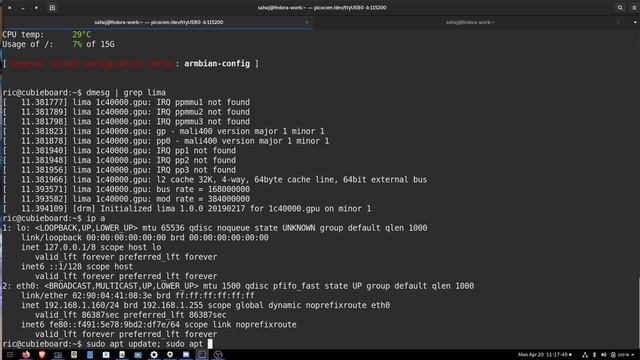Viewport: 640px width, 360px height.
Task: Launch Firefox from the taskbar
Action: coord(26,355)
